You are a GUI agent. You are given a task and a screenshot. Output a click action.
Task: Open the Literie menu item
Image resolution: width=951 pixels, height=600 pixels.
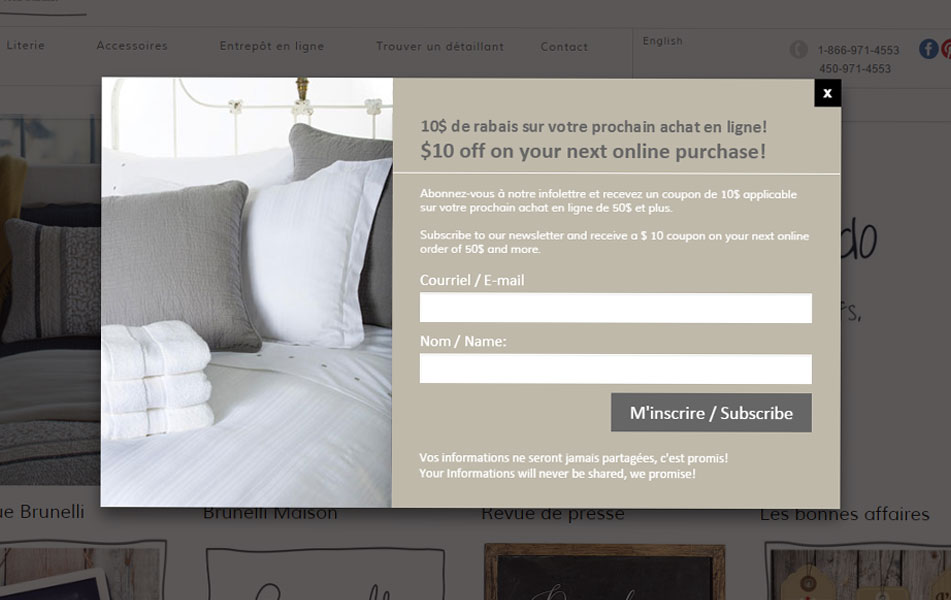pos(25,46)
